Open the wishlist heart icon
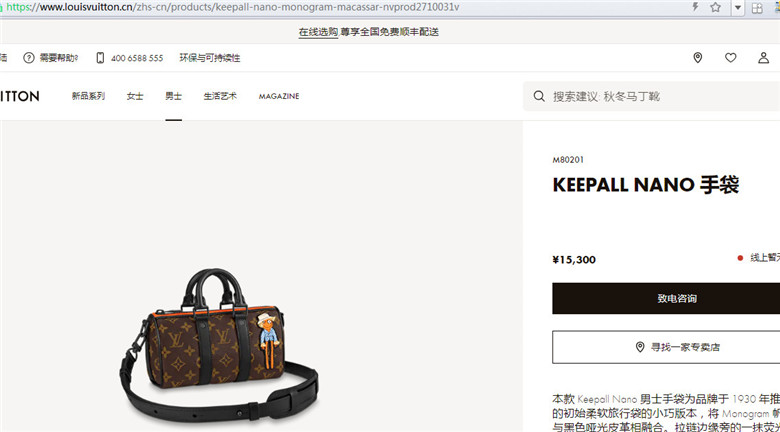 tap(730, 58)
